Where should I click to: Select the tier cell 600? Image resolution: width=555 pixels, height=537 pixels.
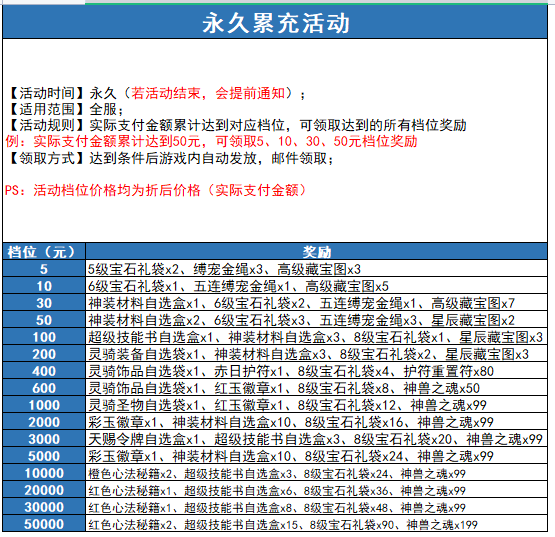coord(44,388)
